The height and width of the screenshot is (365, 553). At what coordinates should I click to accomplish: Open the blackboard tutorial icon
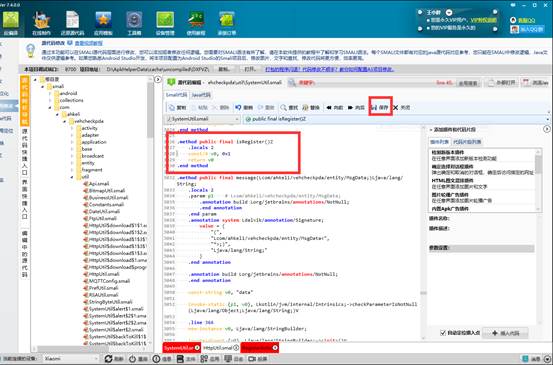point(196,20)
